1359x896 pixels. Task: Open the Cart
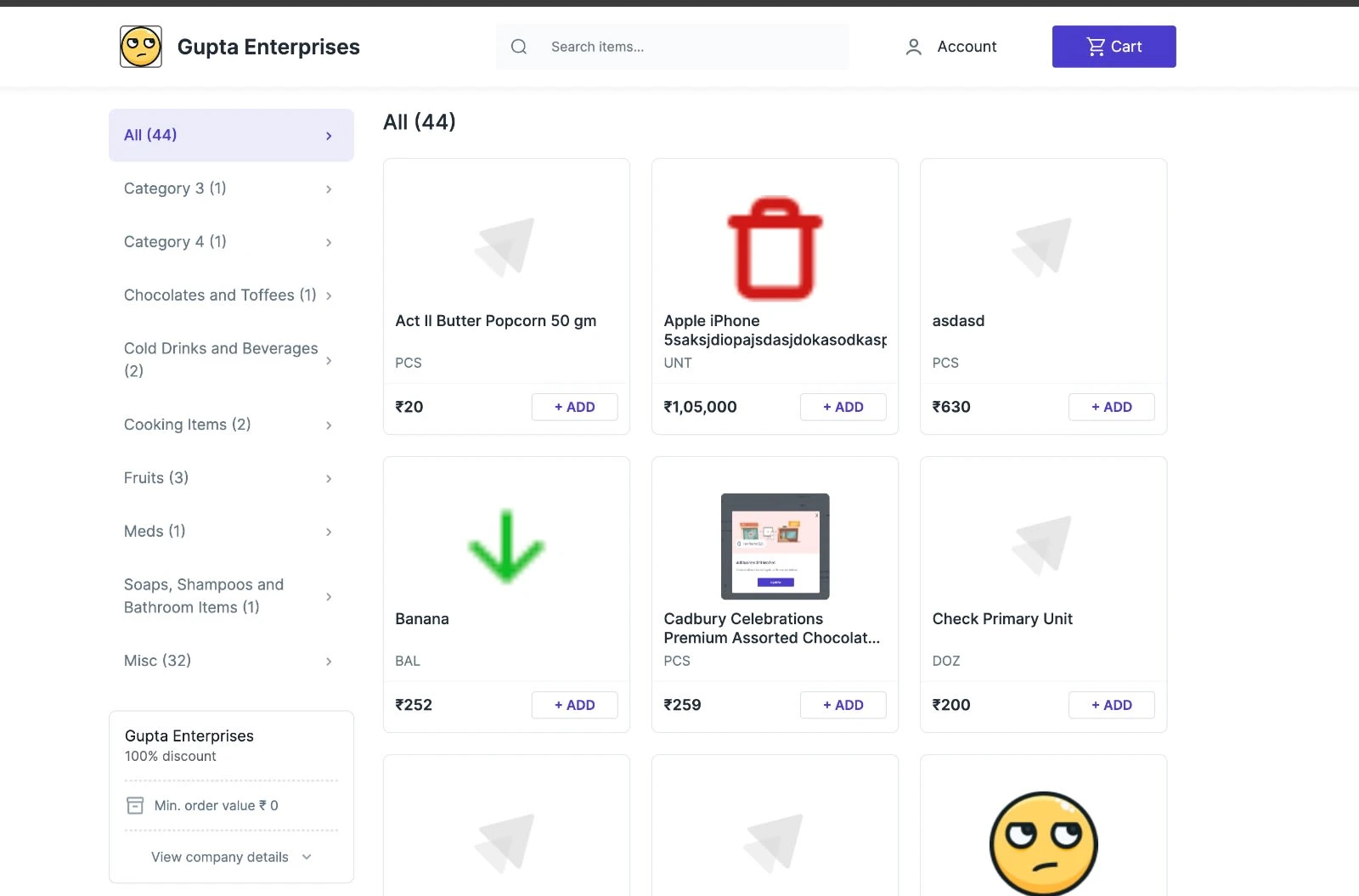(x=1114, y=47)
